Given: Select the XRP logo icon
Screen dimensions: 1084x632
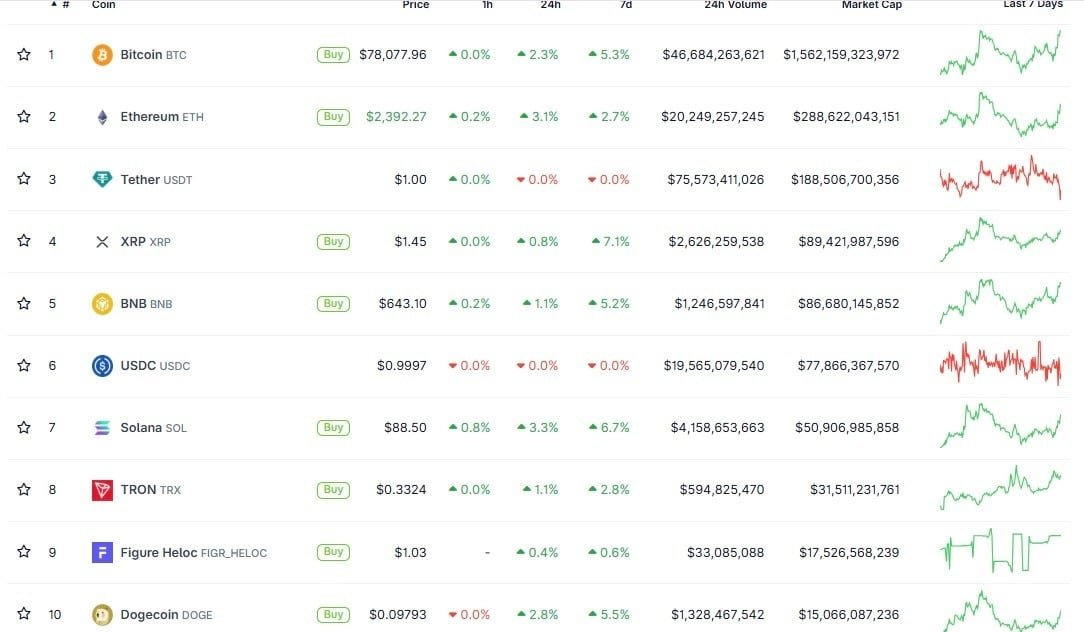Looking at the screenshot, I should pyautogui.click(x=101, y=241).
